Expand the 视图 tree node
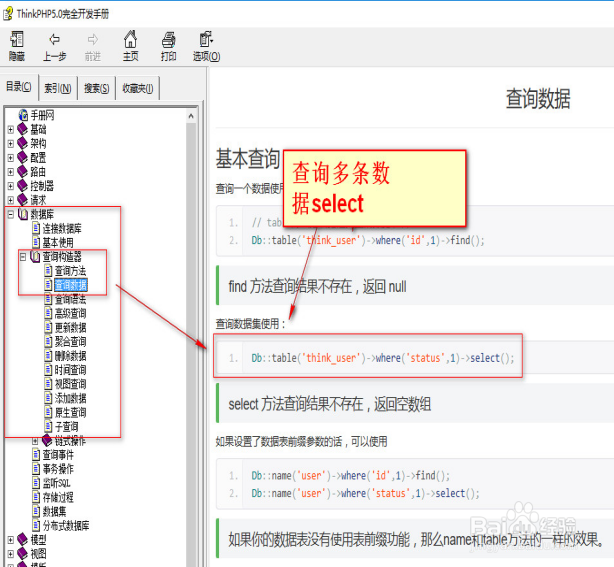 [11, 554]
